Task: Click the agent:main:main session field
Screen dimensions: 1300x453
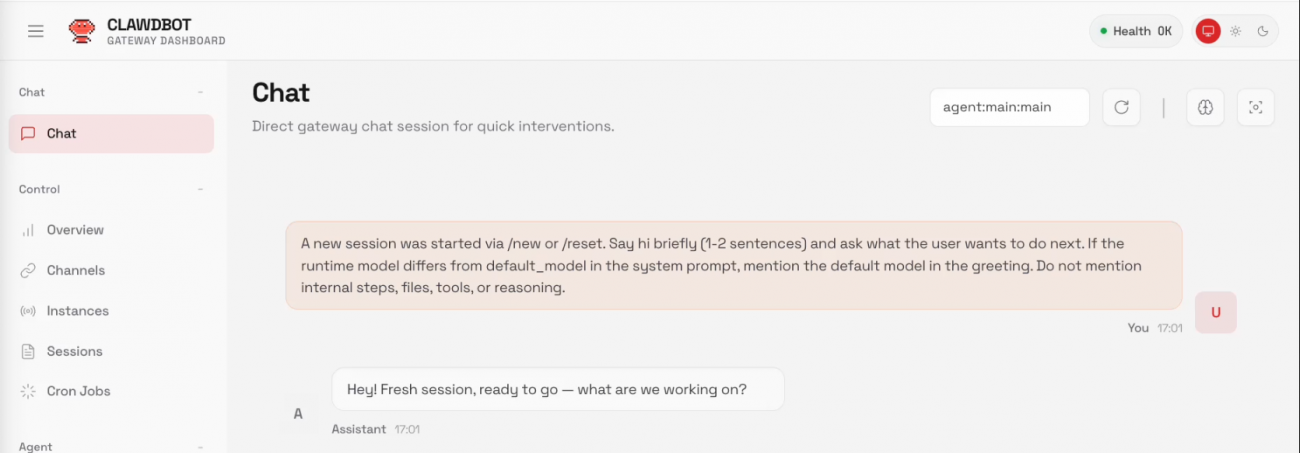Action: point(1009,107)
